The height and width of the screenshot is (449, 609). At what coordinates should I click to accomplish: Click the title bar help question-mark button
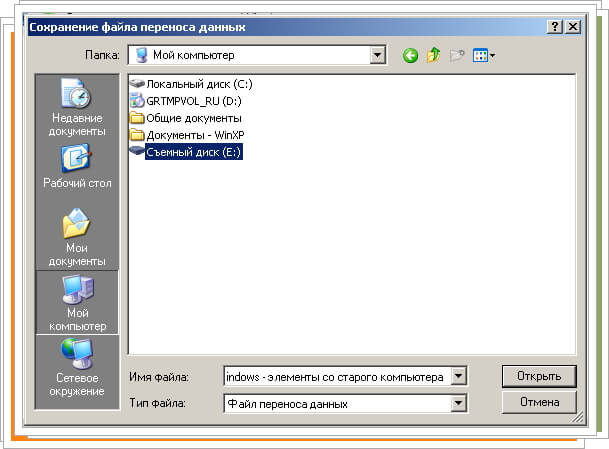(x=554, y=27)
